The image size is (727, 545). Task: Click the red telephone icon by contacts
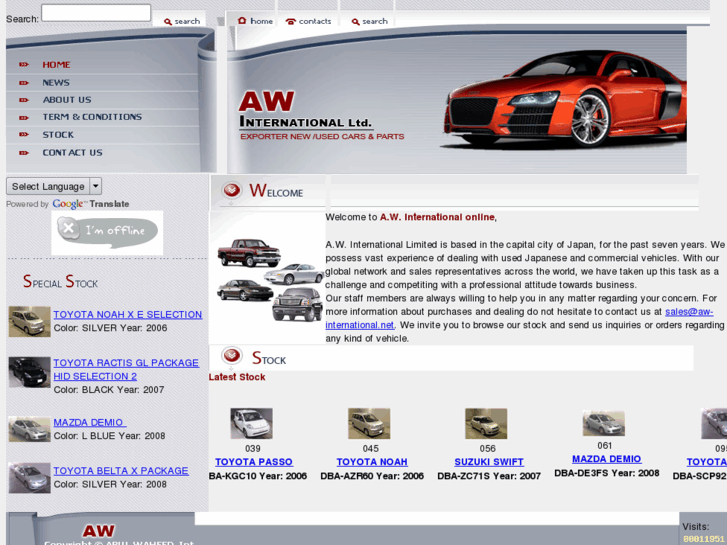291,21
